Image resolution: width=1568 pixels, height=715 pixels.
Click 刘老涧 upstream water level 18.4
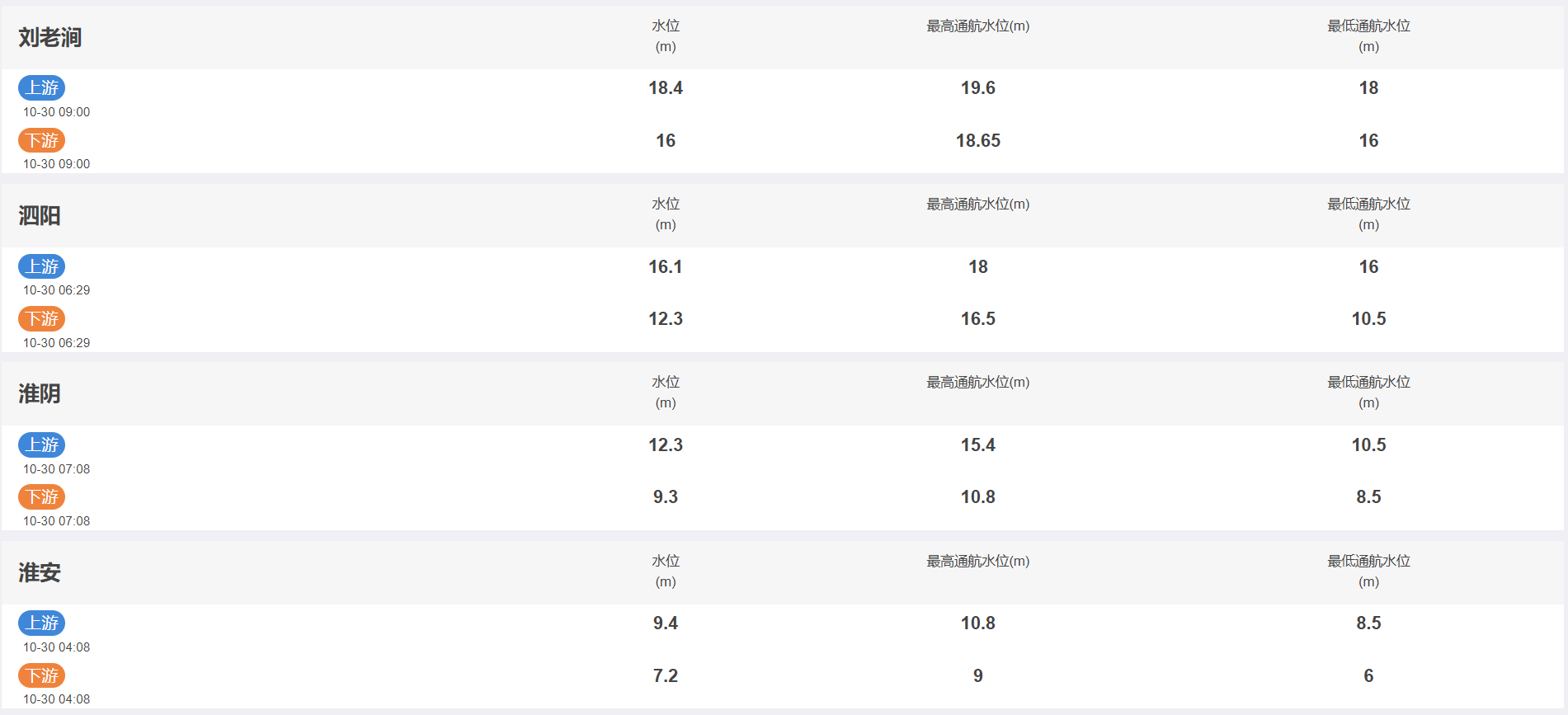[666, 87]
